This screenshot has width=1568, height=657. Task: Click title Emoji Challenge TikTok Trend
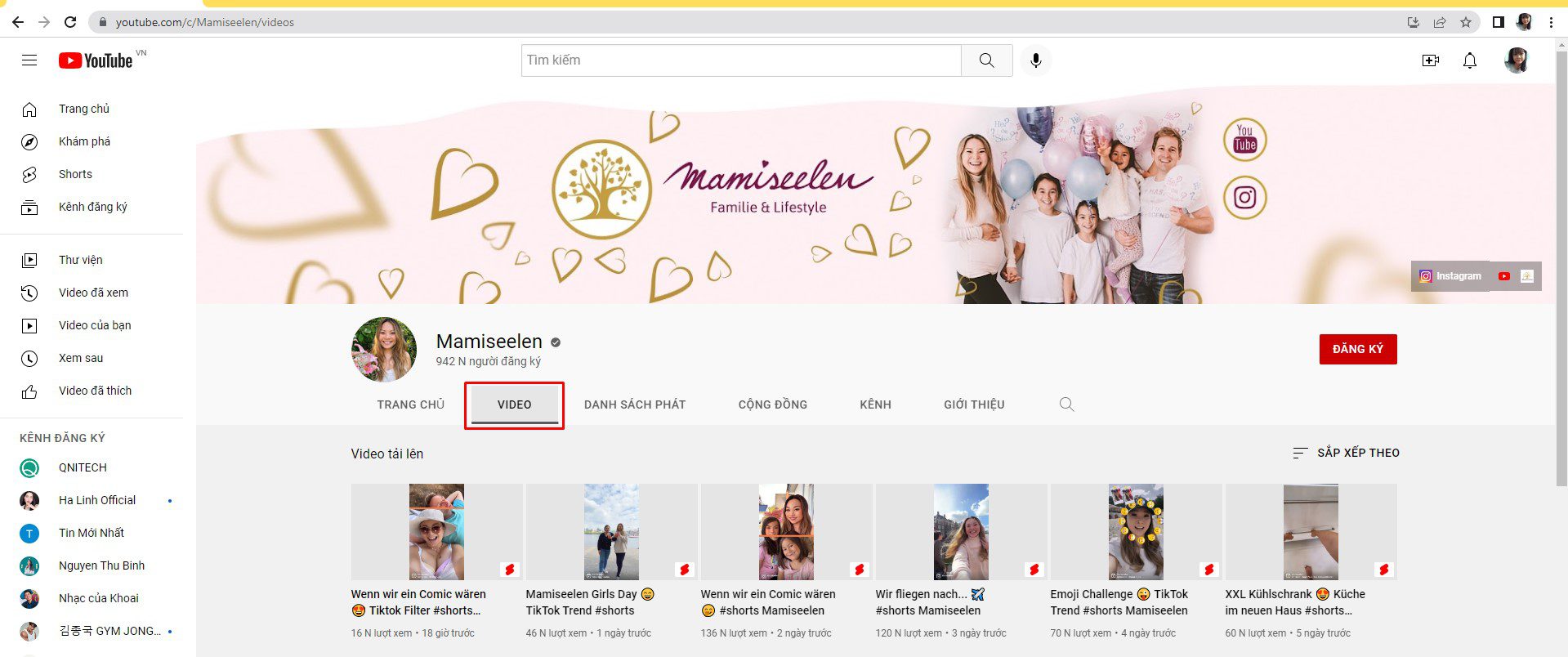(1119, 602)
